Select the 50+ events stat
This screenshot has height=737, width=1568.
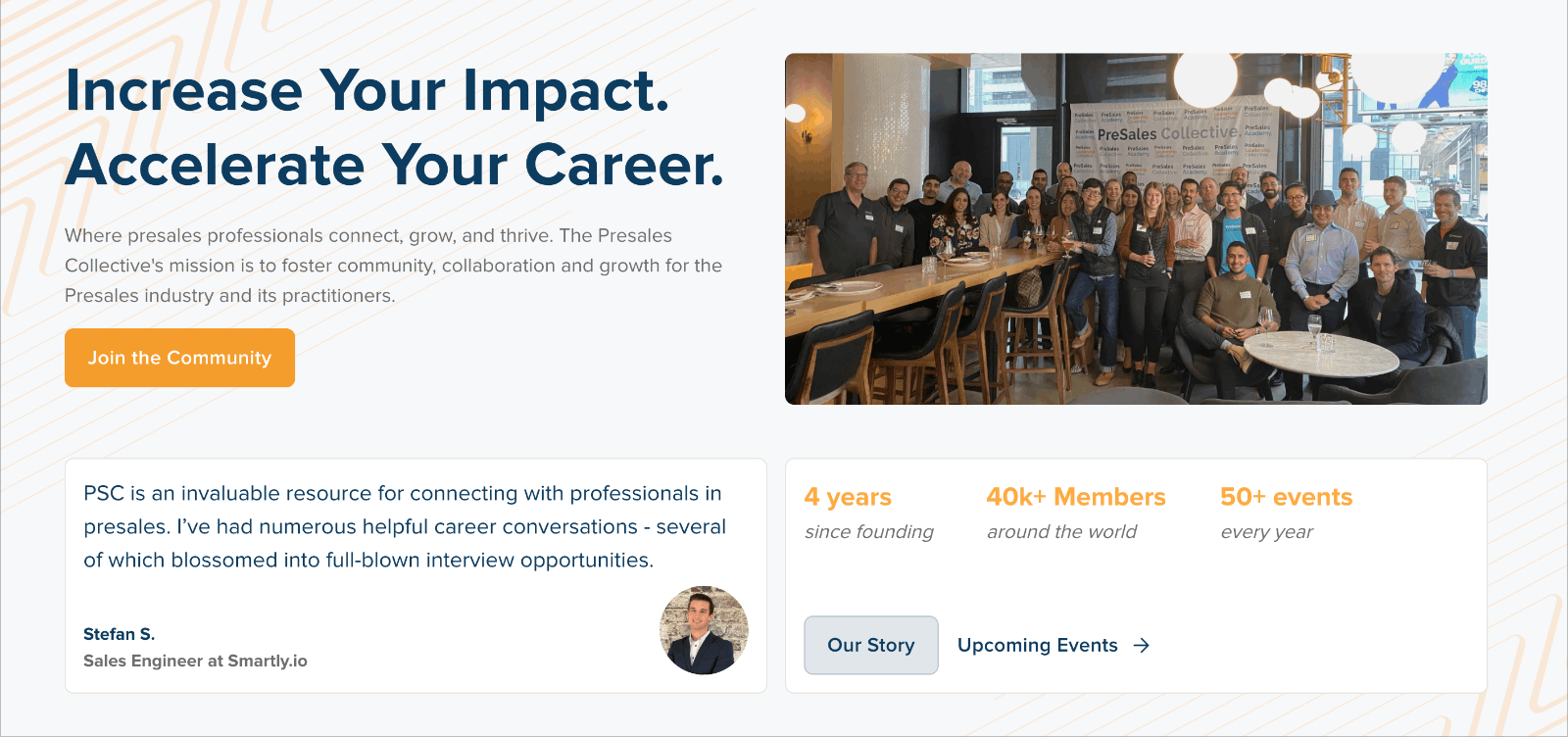pyautogui.click(x=1285, y=497)
